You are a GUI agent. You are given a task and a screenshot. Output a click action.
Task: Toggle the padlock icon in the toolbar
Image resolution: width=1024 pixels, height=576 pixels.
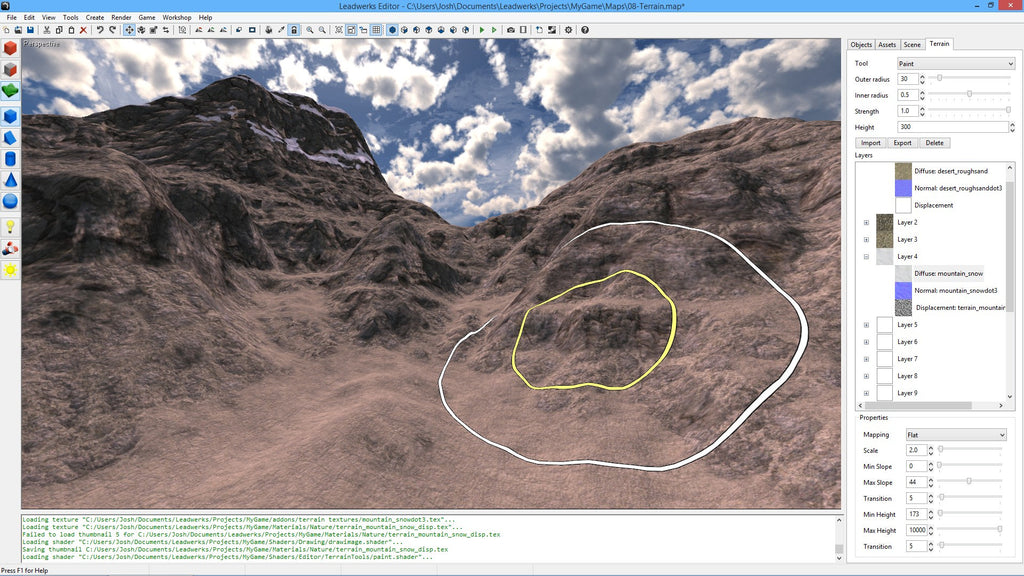[293, 30]
